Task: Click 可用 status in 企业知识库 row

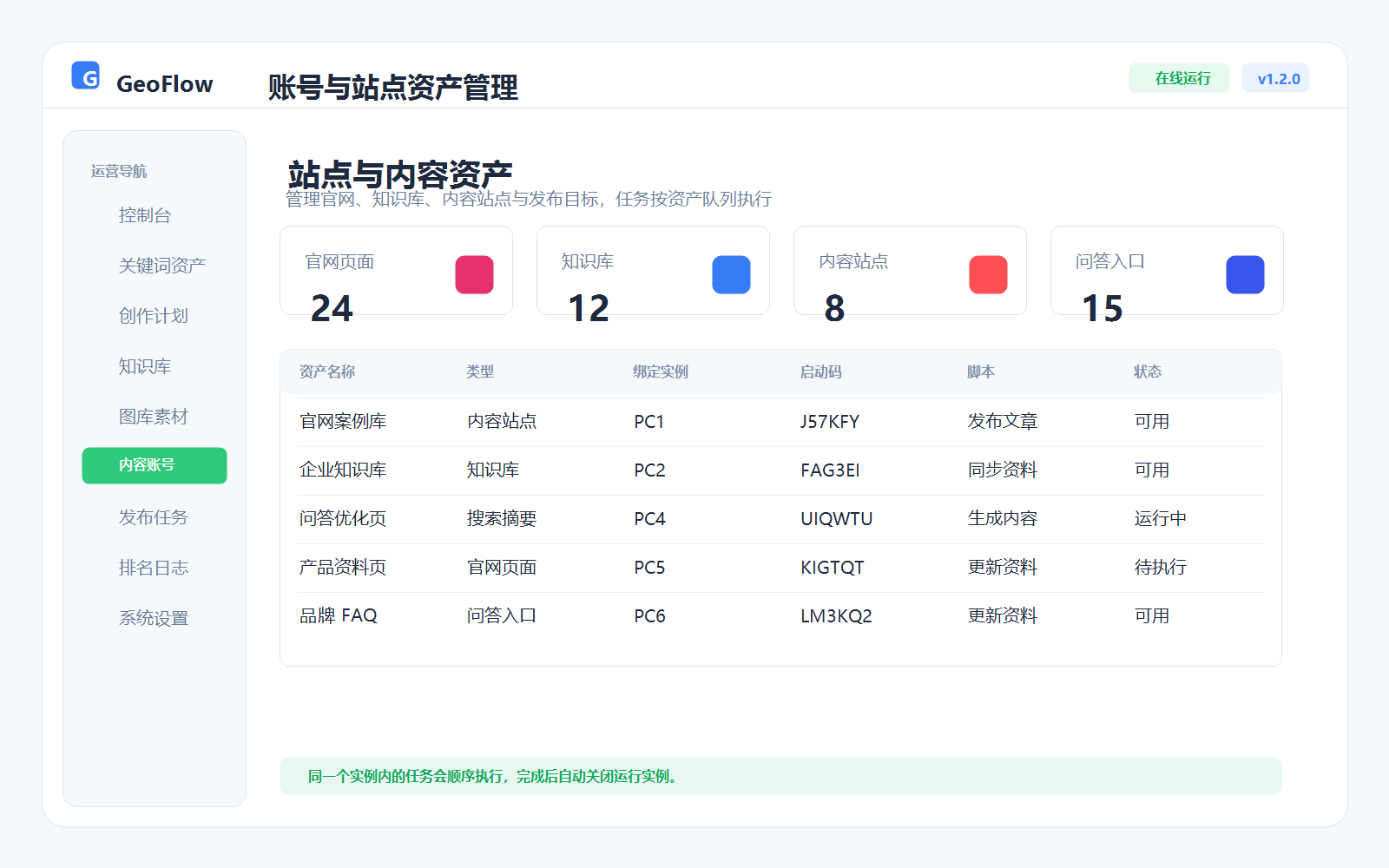Action: click(1152, 470)
